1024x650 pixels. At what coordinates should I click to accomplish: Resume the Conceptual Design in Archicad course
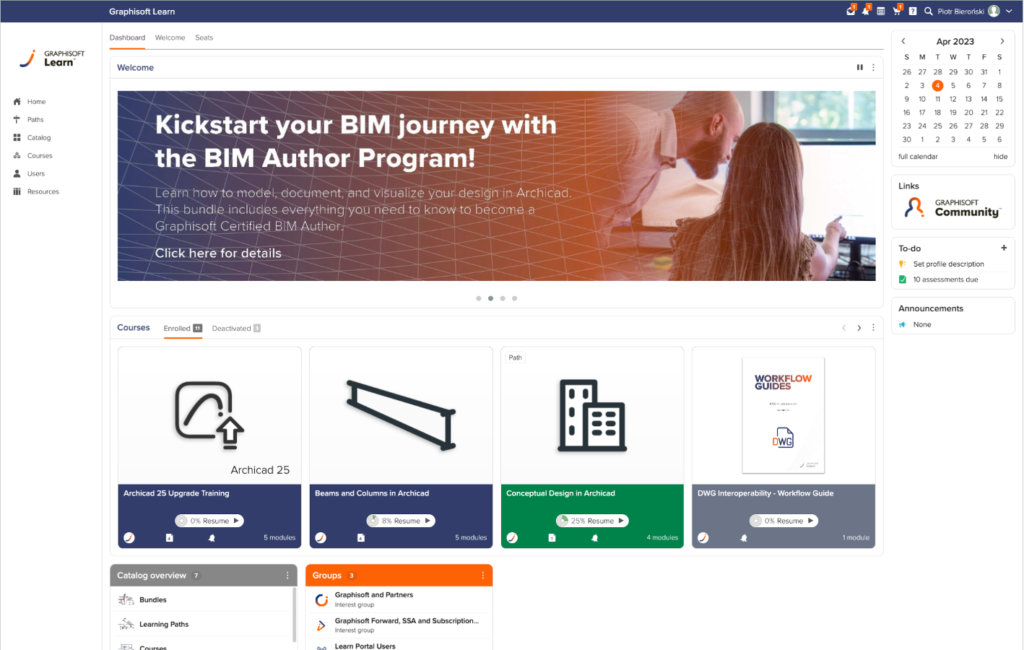click(x=592, y=520)
